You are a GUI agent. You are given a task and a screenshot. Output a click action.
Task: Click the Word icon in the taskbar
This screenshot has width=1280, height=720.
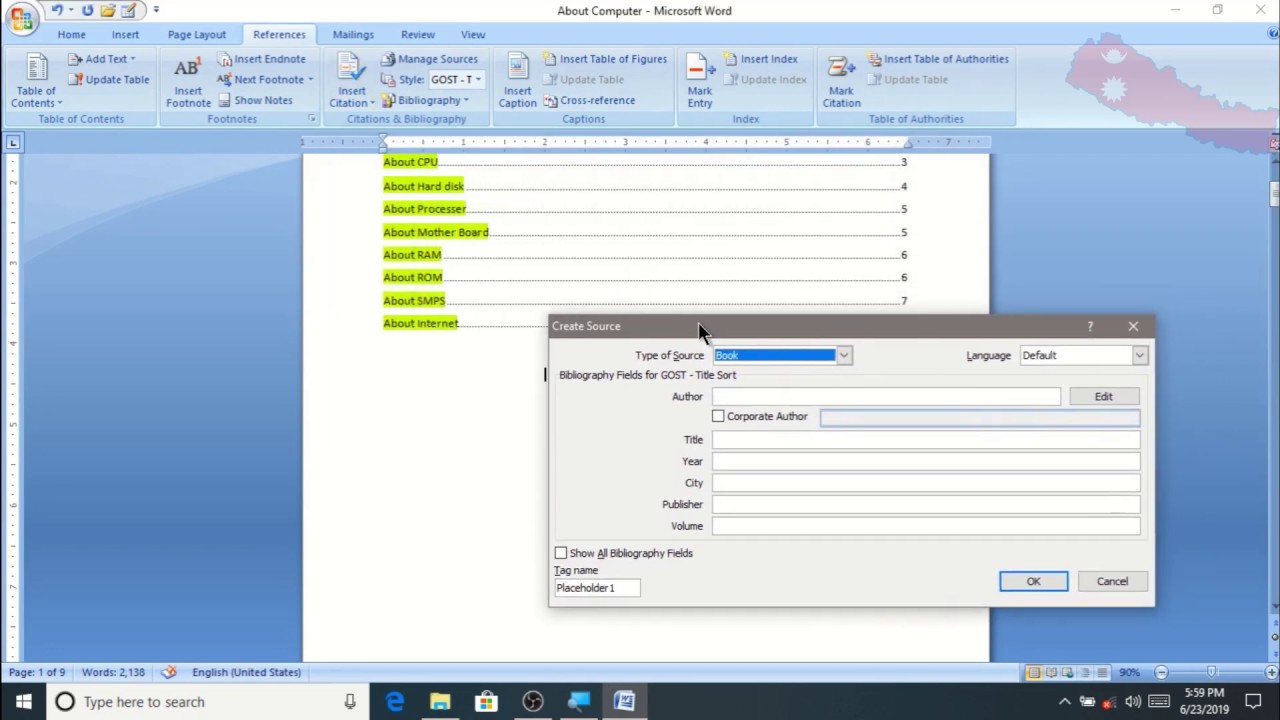(624, 702)
